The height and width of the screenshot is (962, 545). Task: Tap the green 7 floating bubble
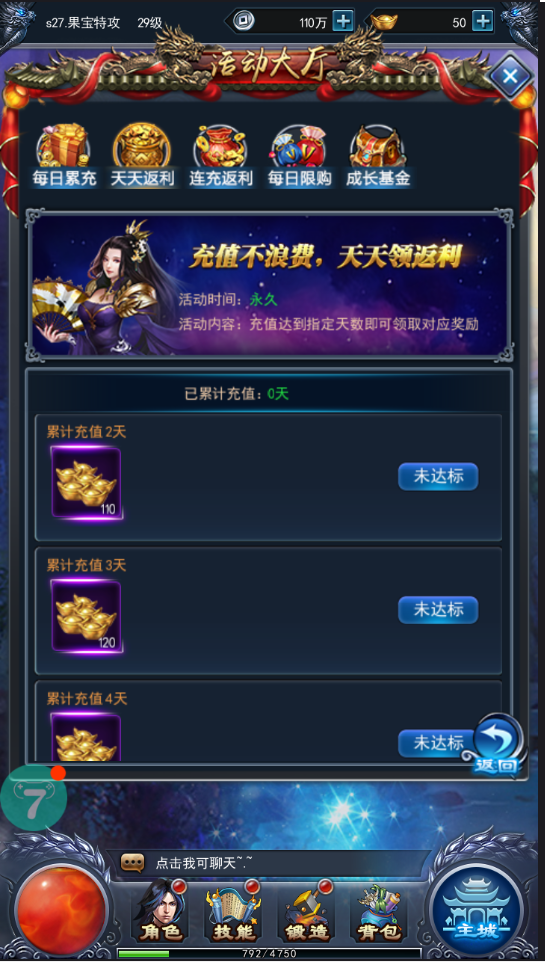click(x=33, y=798)
